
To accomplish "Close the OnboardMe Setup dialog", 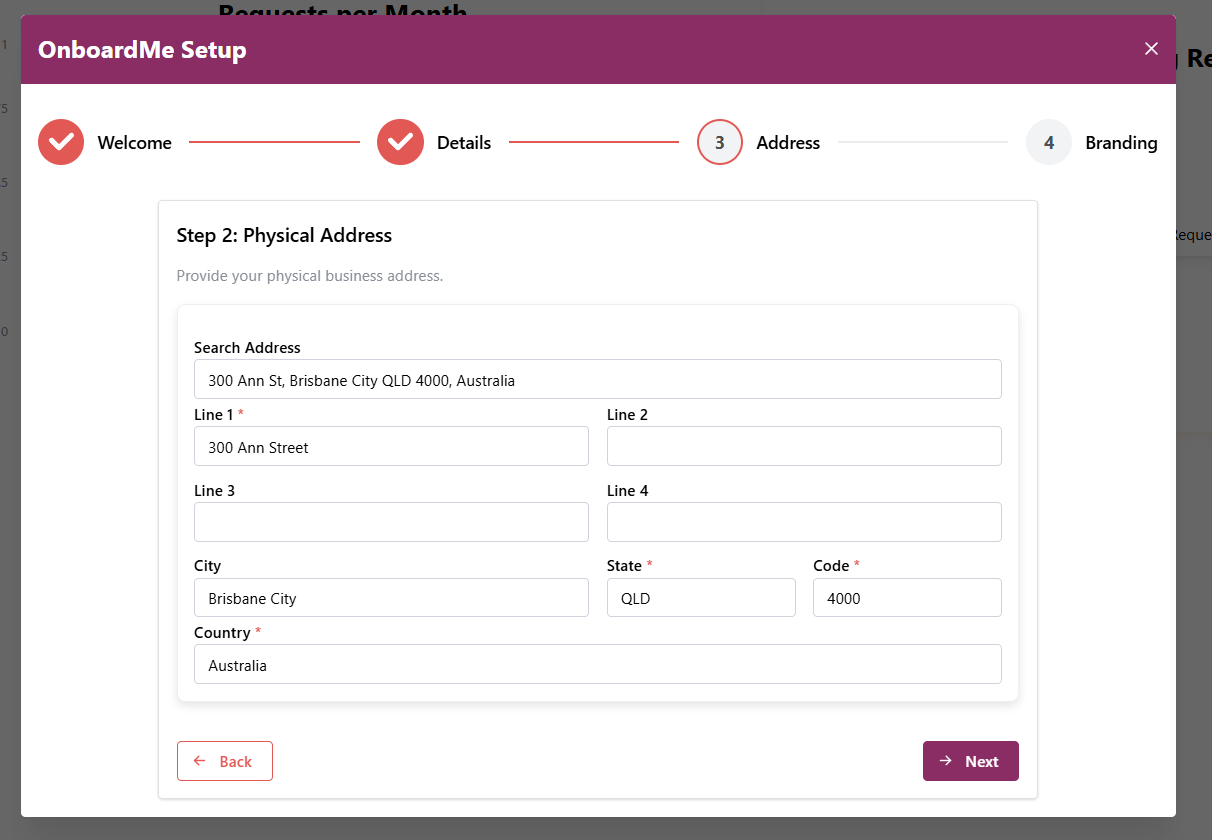I will click(1151, 49).
